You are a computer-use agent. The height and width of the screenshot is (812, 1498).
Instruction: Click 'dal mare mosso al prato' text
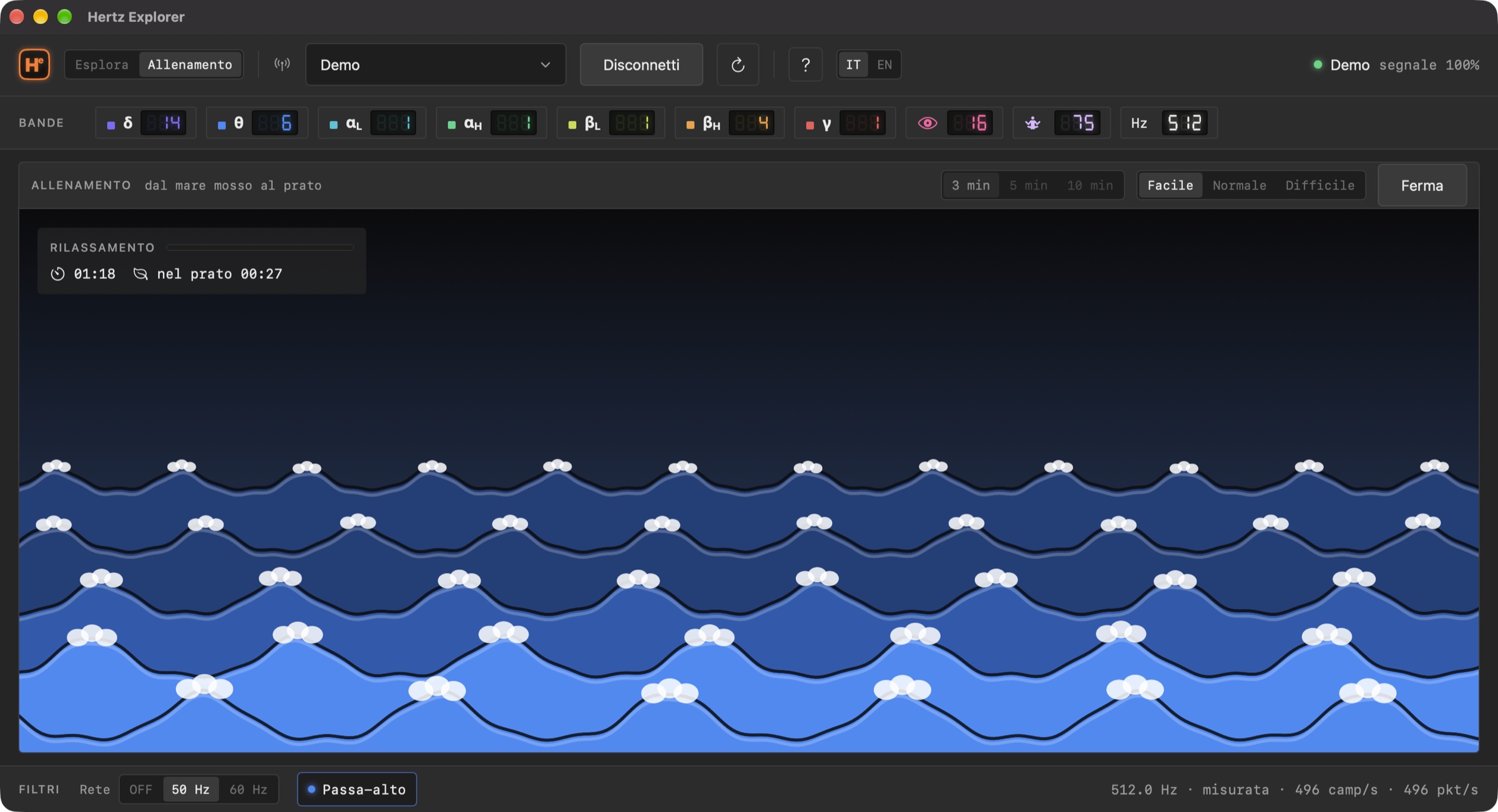(x=233, y=185)
